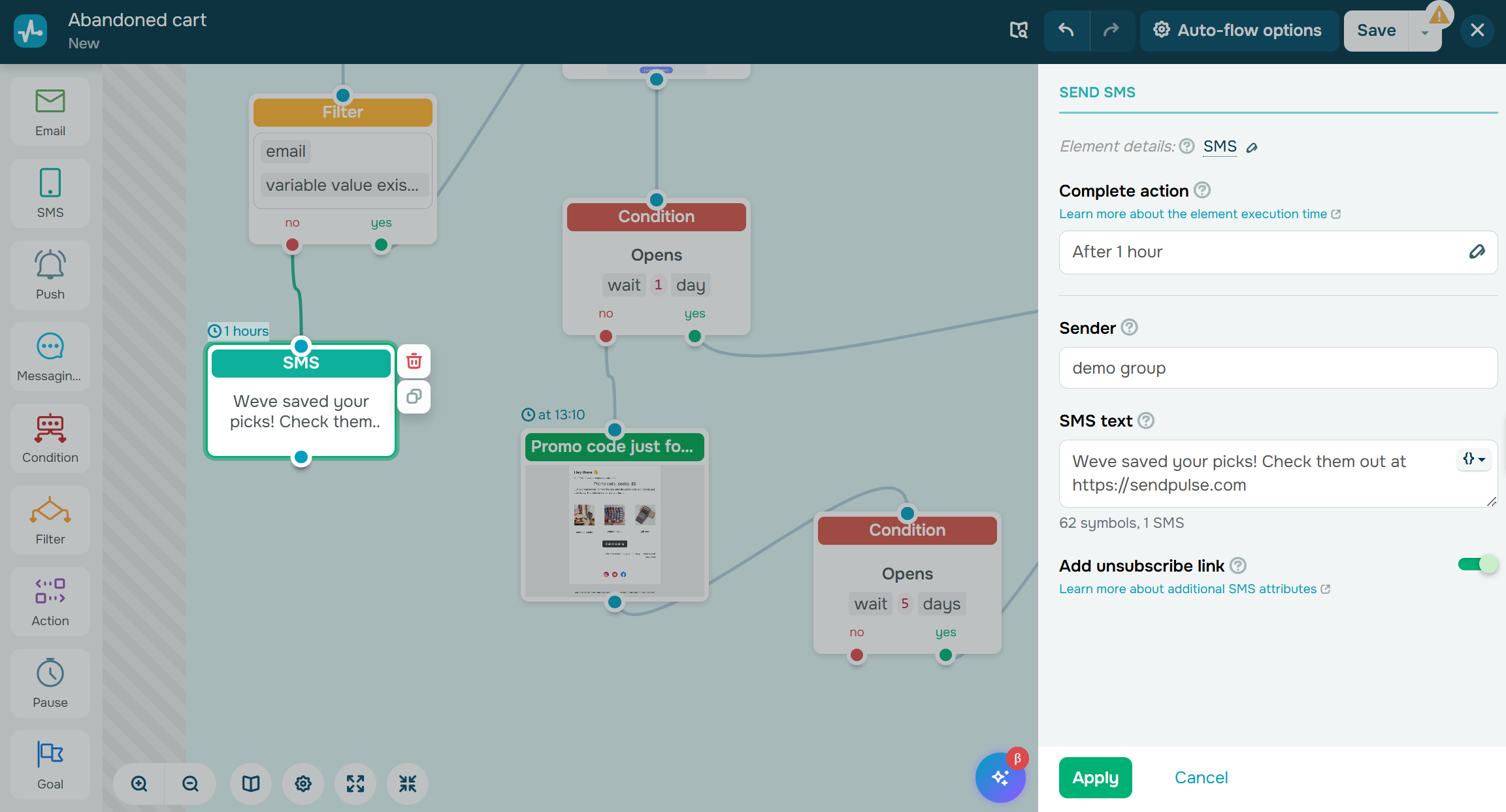Click the Apply button
Screen dimensions: 1506x812
click(x=1095, y=777)
